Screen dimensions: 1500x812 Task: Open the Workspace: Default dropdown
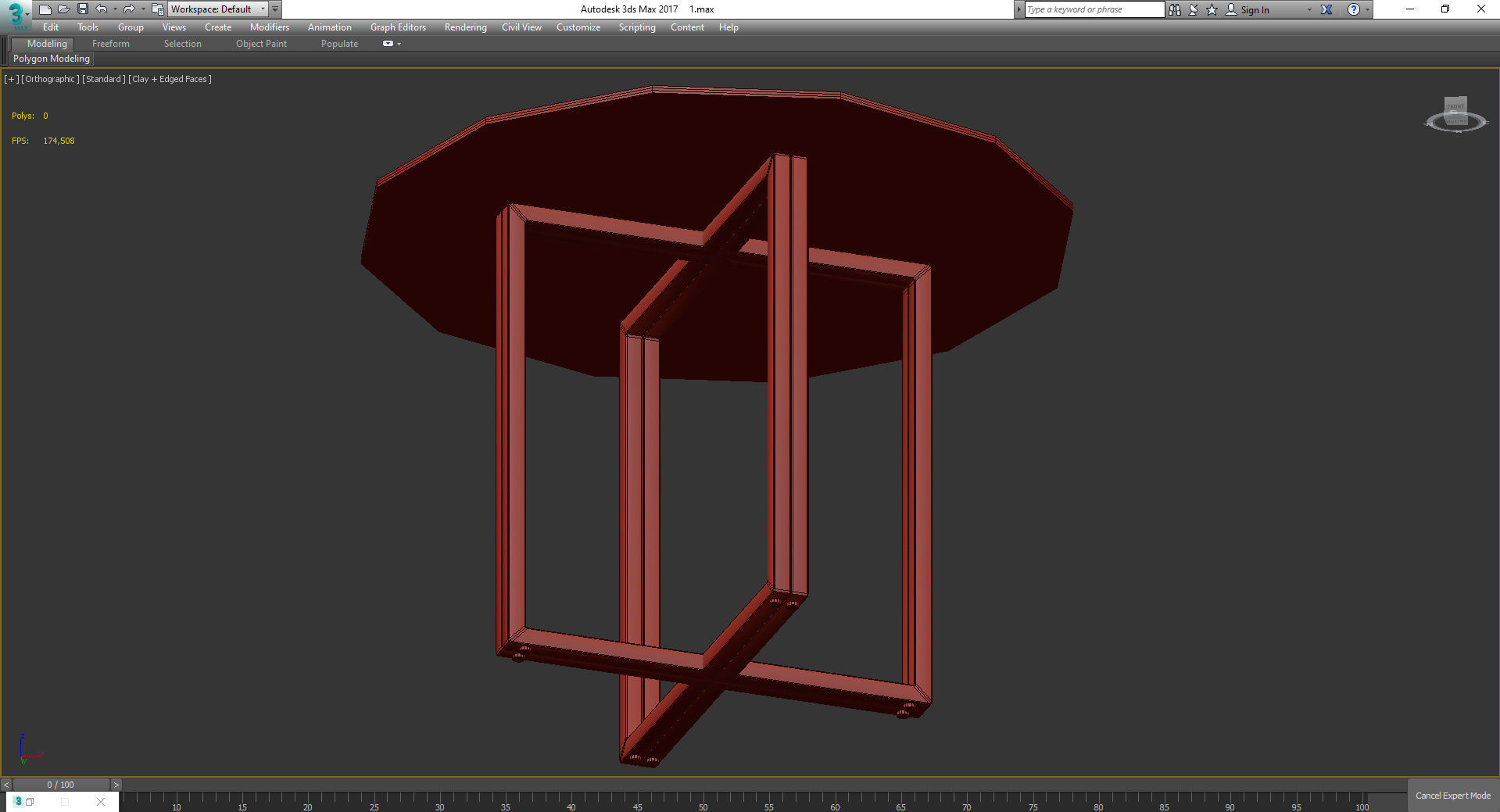coord(218,9)
